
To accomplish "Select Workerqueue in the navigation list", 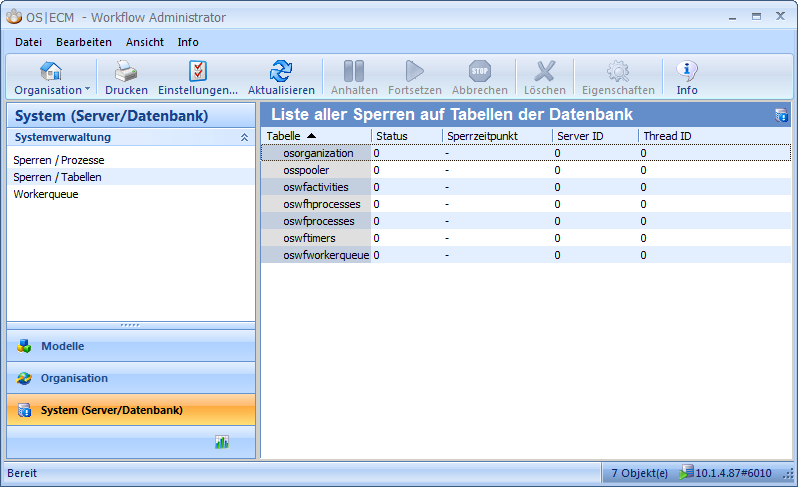I will pyautogui.click(x=46, y=194).
